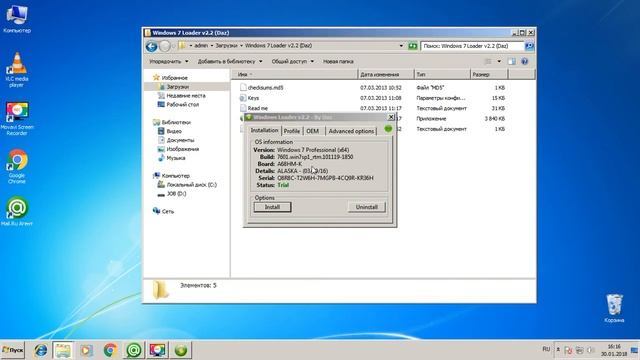Image resolution: width=640 pixels, height=360 pixels.
Task: Sort files by Размер column header
Action: (x=489, y=74)
